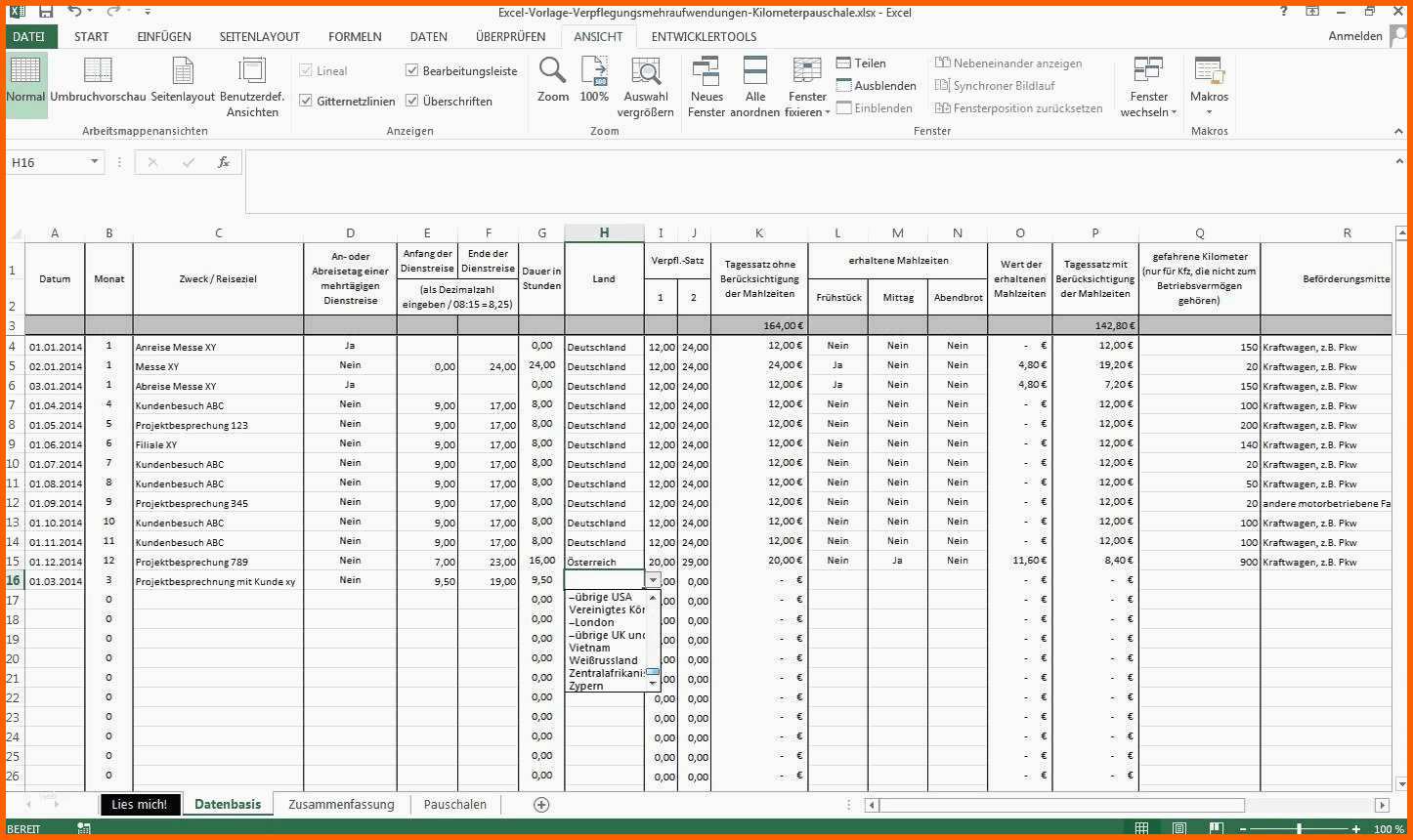Click the insert function fx icon
This screenshot has width=1413, height=840.
point(224,162)
